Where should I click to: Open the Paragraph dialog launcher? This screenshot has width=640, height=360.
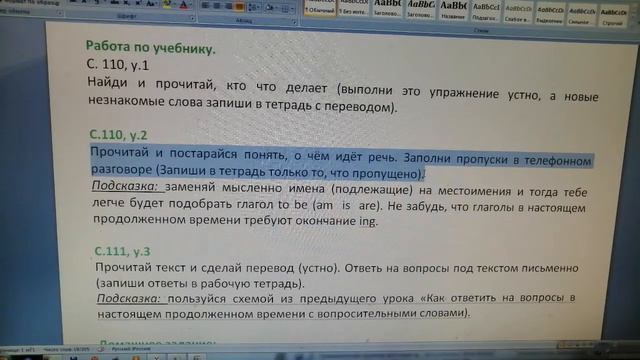pos(294,22)
